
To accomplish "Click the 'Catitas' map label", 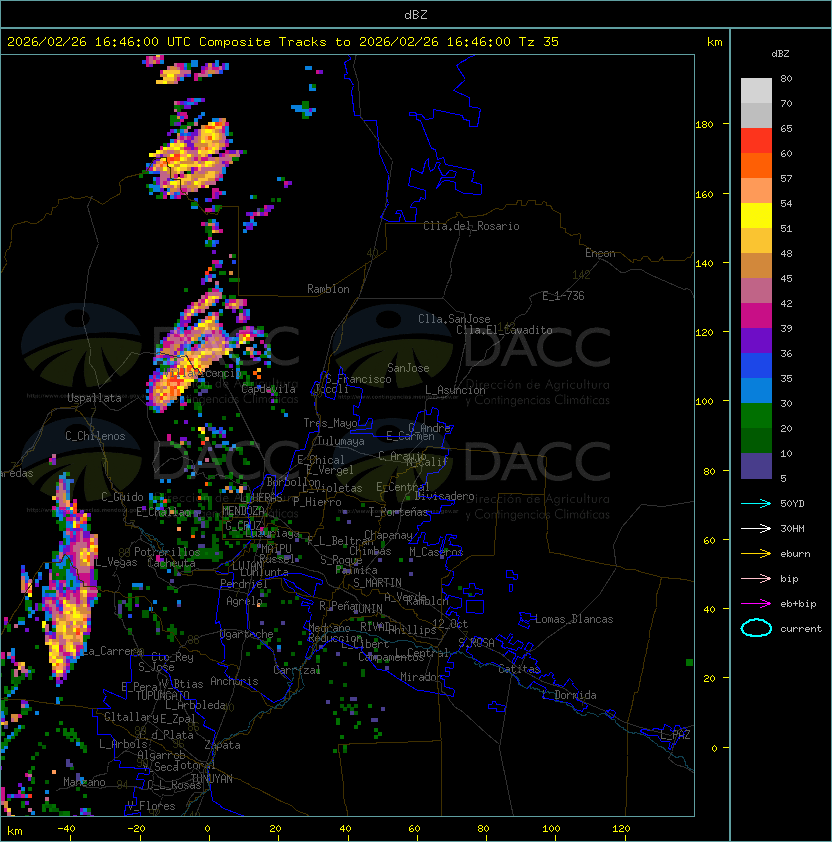I will pos(519,669).
